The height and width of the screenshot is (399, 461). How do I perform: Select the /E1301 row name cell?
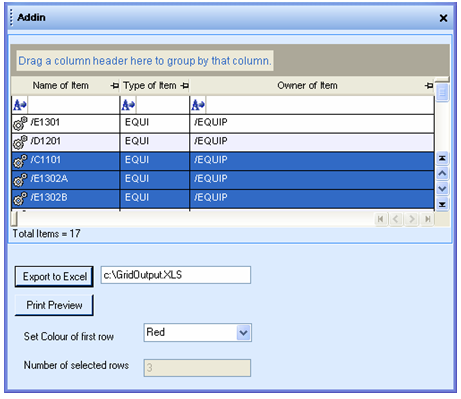66,124
